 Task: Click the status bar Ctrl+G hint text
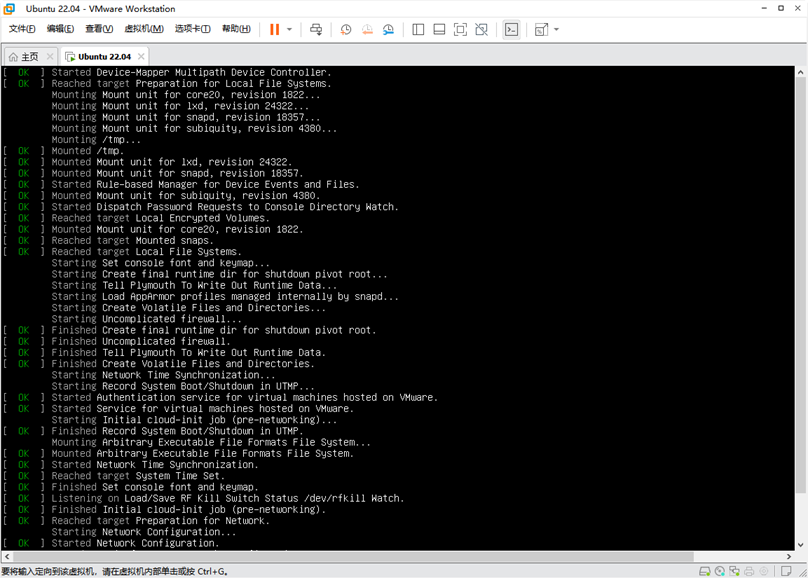114,571
